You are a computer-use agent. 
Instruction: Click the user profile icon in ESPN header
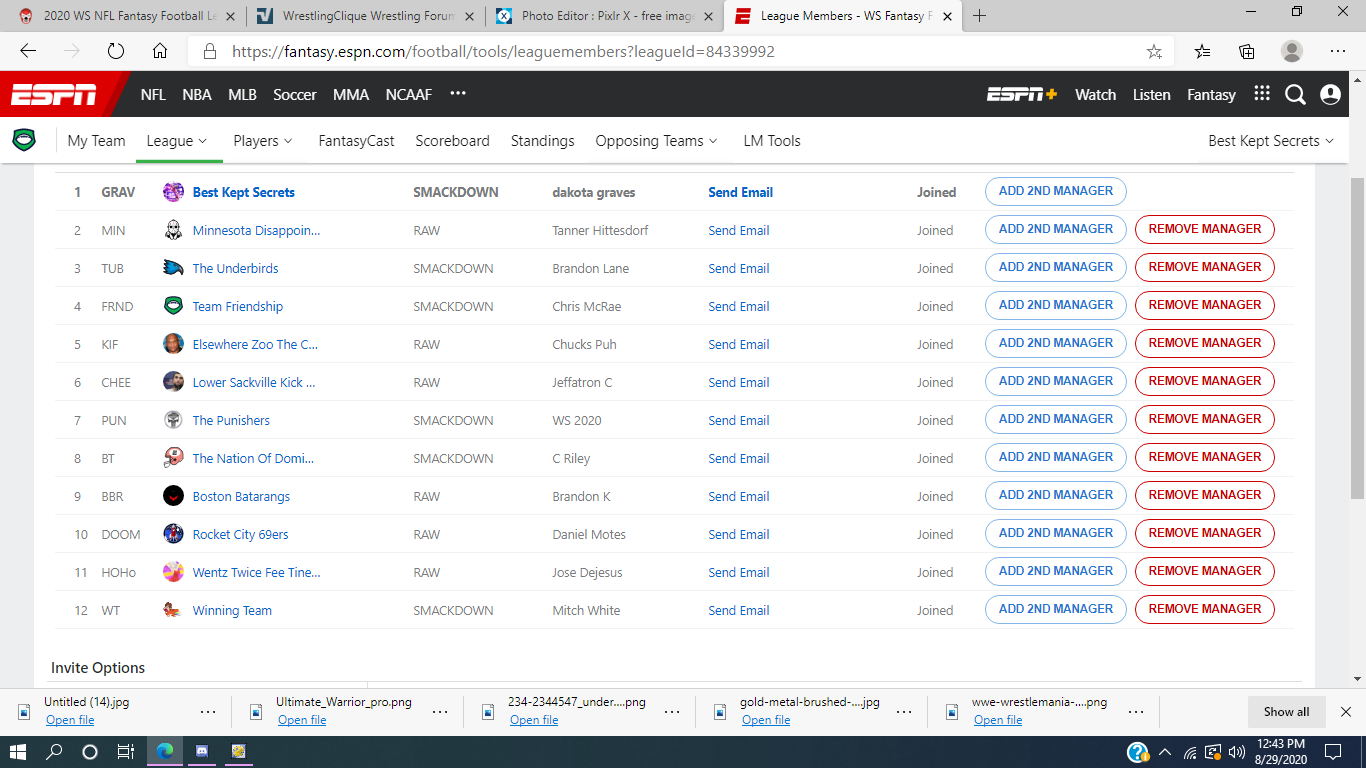pos(1330,95)
